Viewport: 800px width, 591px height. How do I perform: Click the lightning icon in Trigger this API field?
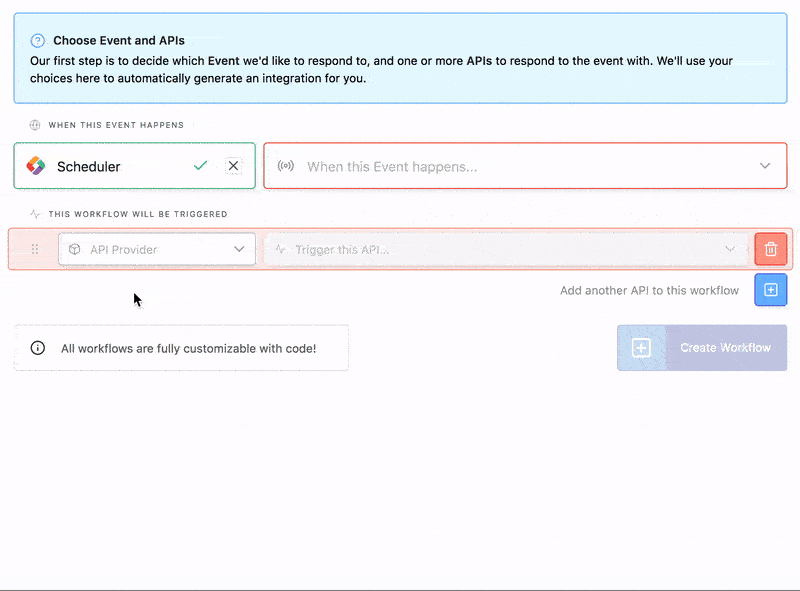point(279,249)
